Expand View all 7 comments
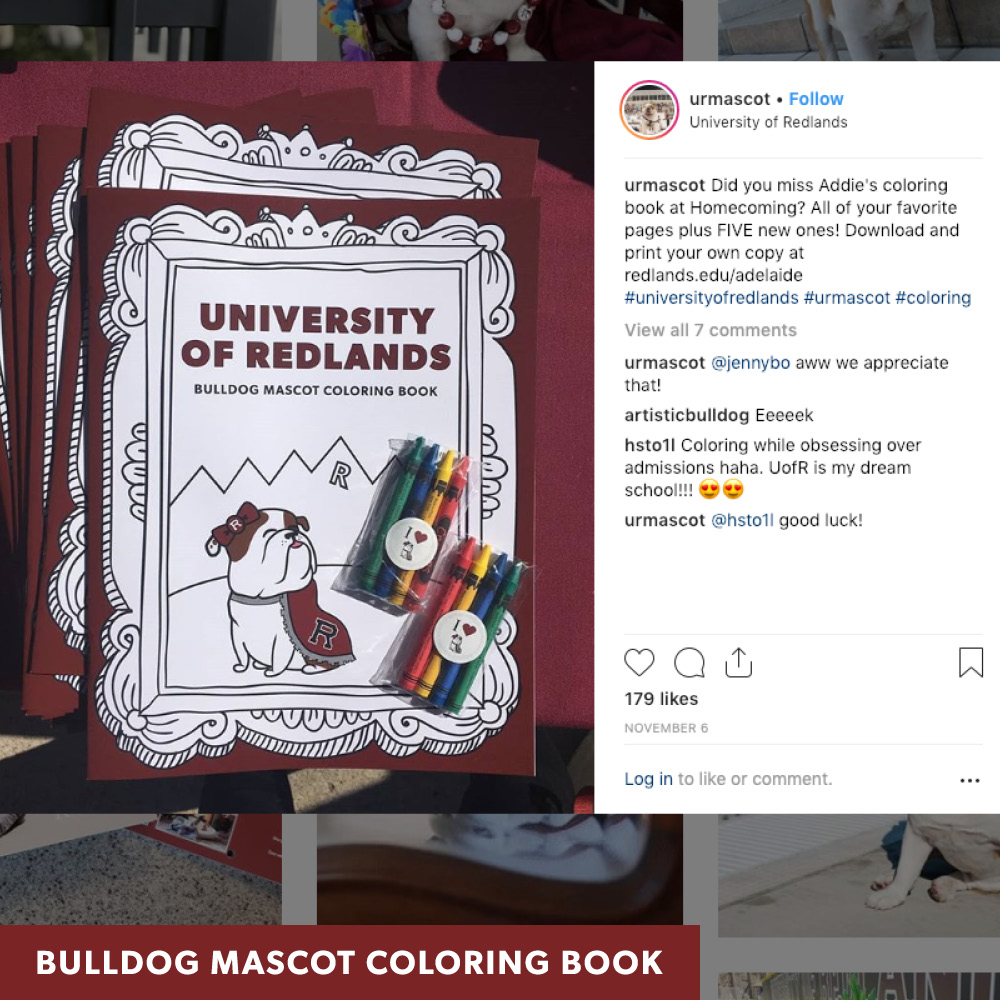The height and width of the screenshot is (1000, 1000). (710, 330)
